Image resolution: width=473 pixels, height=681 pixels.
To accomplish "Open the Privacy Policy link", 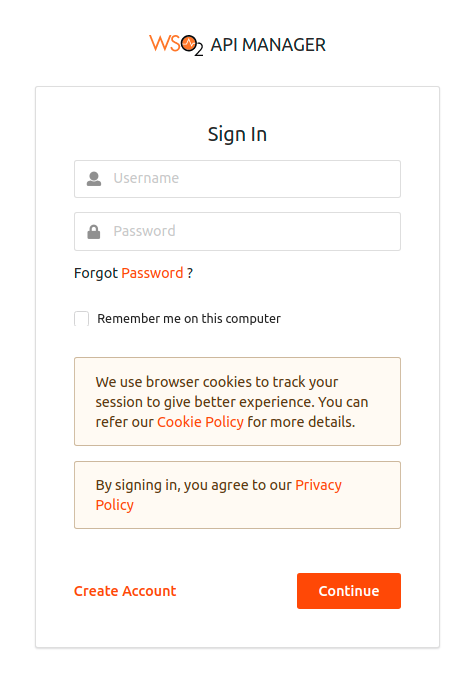I will click(218, 495).
